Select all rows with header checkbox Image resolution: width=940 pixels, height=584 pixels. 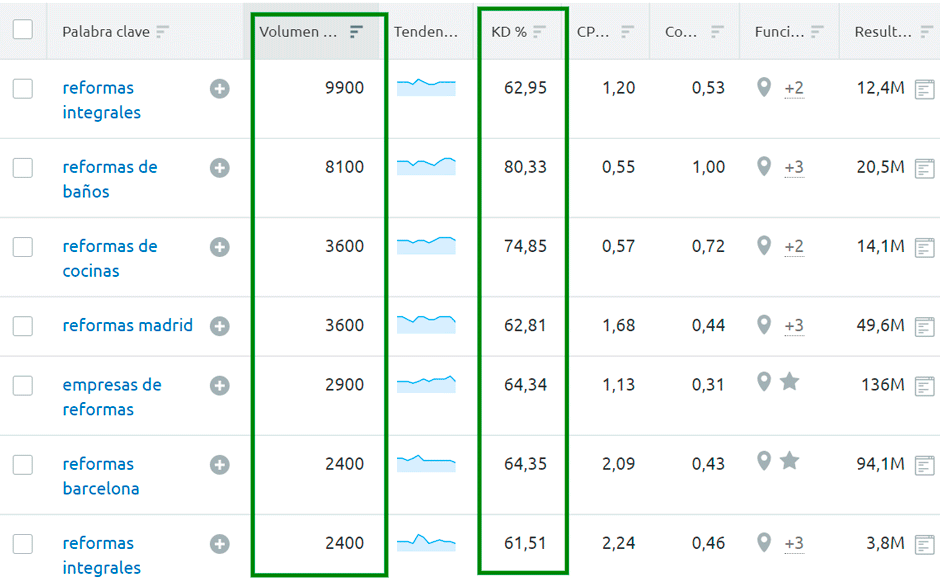(23, 30)
